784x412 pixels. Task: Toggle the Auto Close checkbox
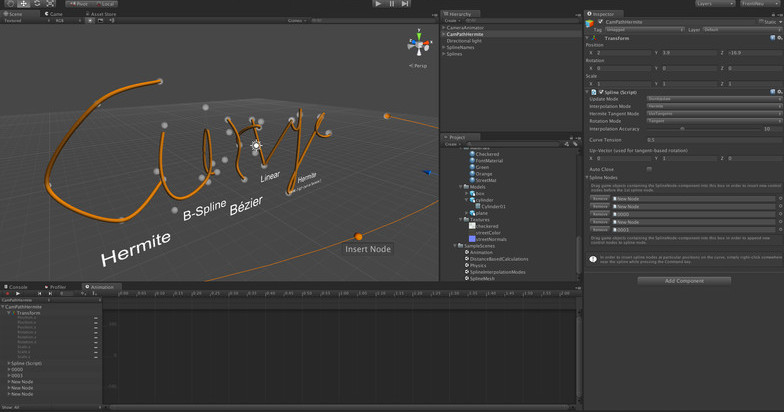coord(649,168)
